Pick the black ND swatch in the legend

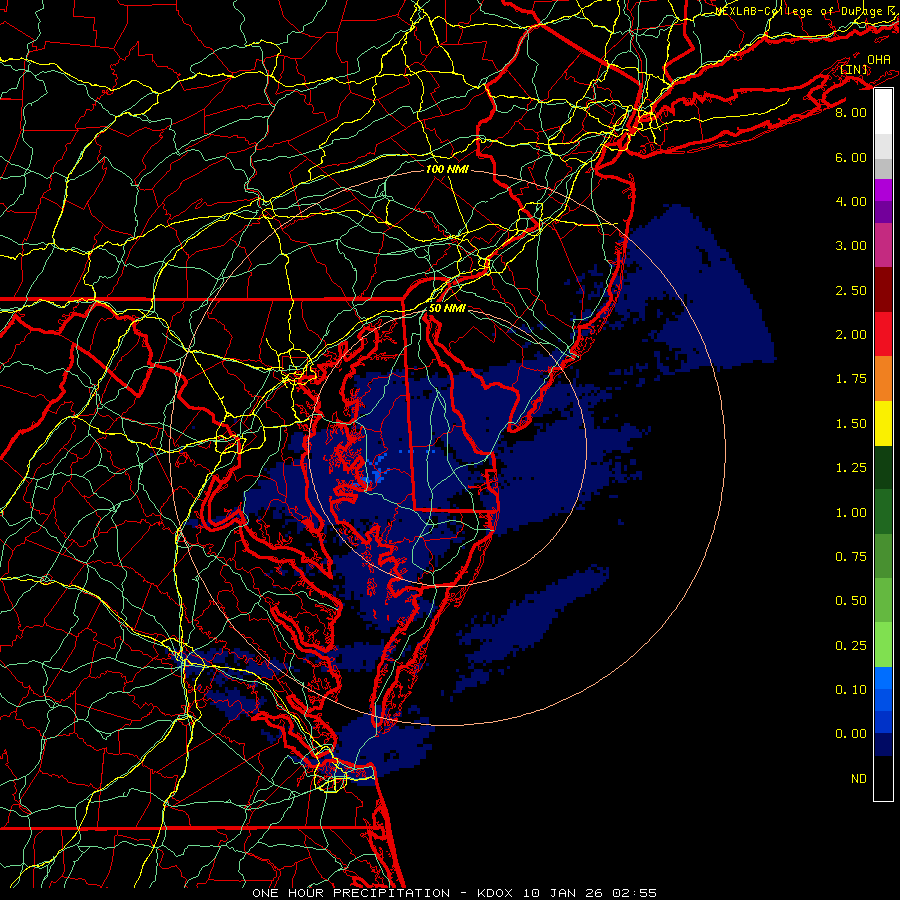click(883, 778)
